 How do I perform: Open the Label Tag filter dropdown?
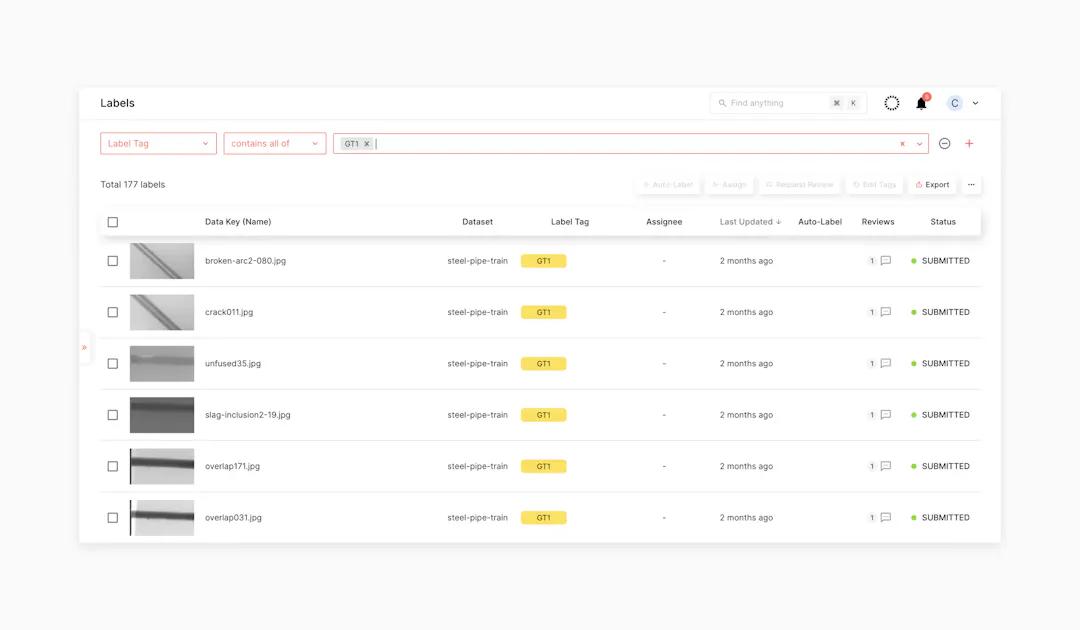(157, 143)
